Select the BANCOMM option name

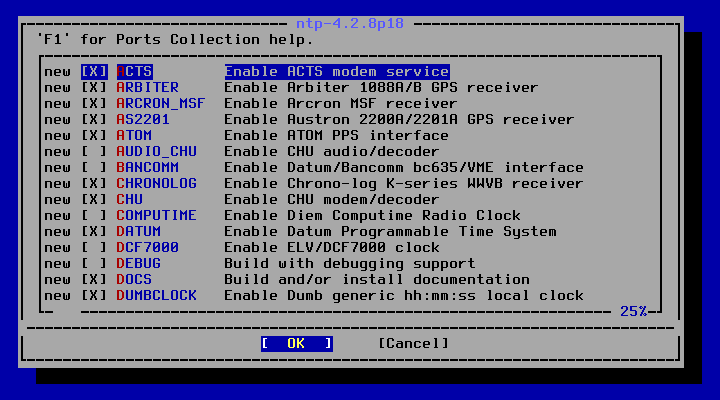pyautogui.click(x=148, y=168)
